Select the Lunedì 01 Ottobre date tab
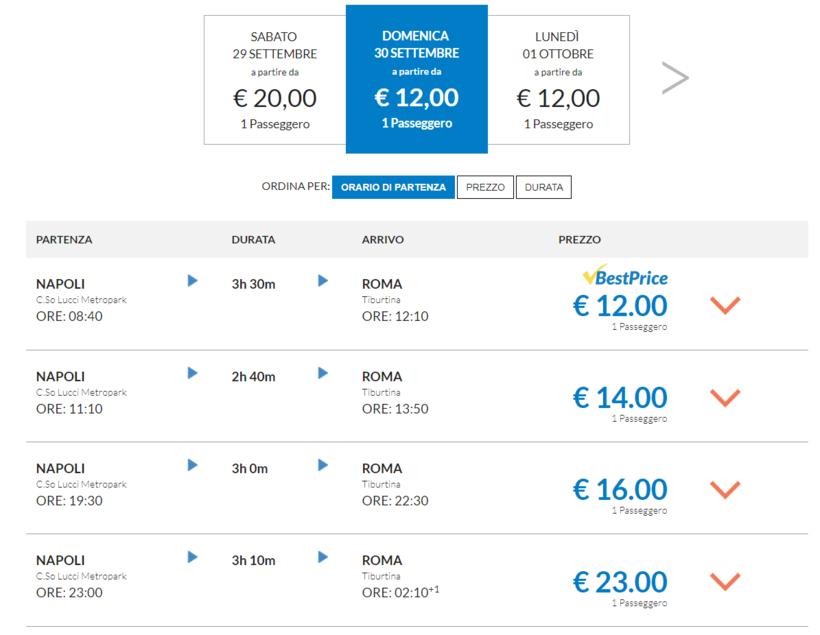This screenshot has width=820, height=635. coord(558,80)
